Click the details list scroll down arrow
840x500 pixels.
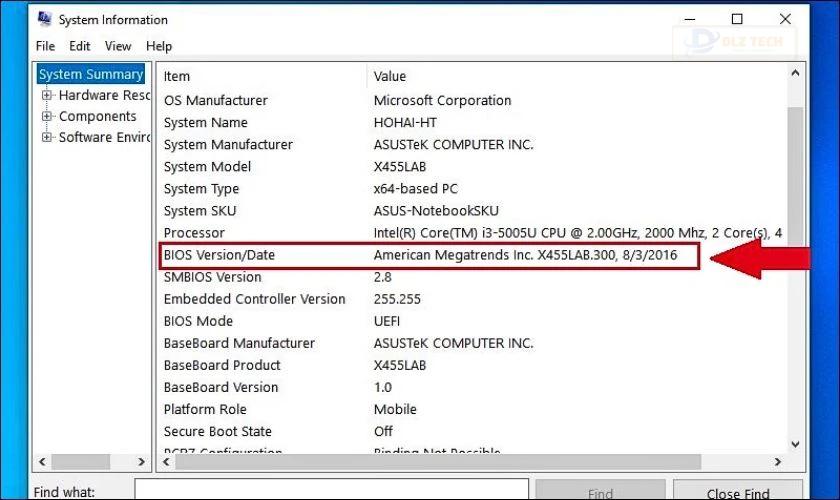[x=795, y=444]
